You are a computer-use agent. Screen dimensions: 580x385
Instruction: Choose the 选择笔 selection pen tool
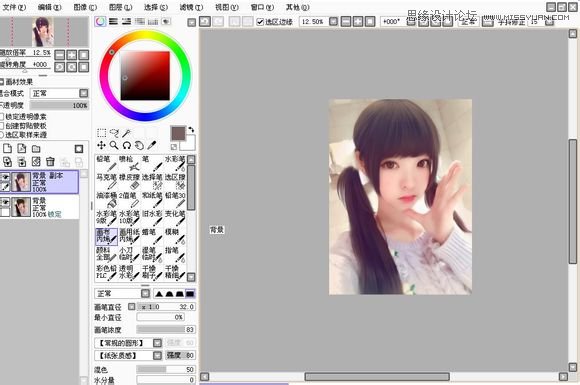click(152, 181)
